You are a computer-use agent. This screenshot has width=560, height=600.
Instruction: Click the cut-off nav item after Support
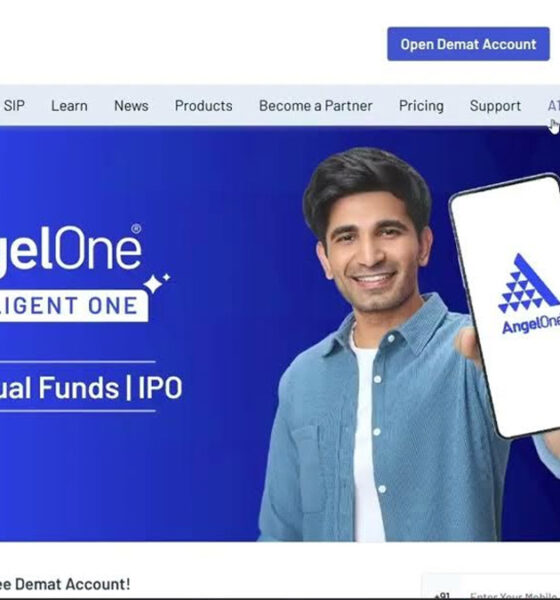pos(554,106)
